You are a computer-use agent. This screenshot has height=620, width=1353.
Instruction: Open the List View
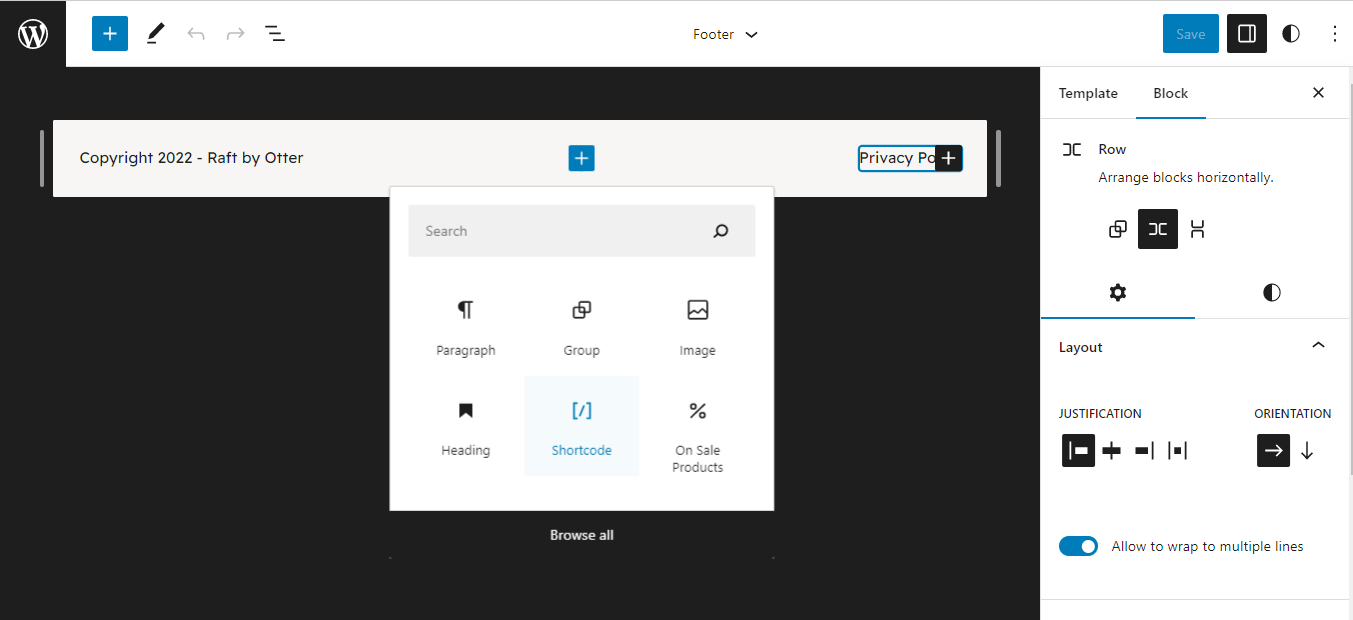[x=275, y=33]
